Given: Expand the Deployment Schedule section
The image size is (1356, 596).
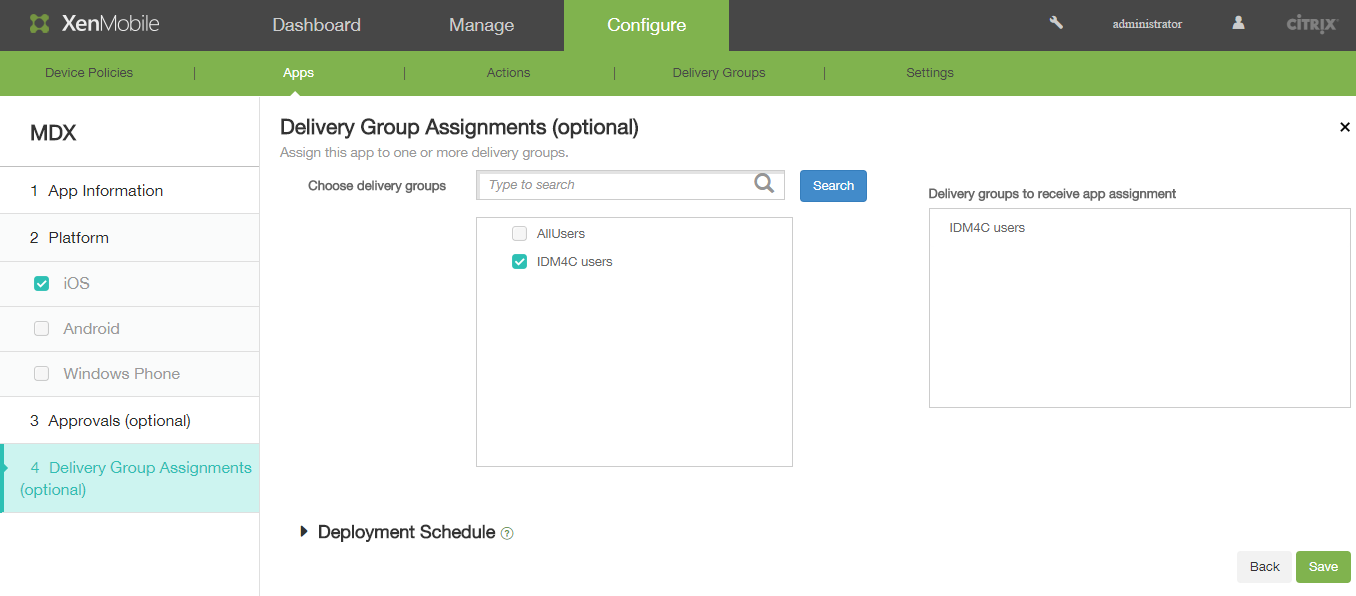Looking at the screenshot, I should click(x=304, y=532).
